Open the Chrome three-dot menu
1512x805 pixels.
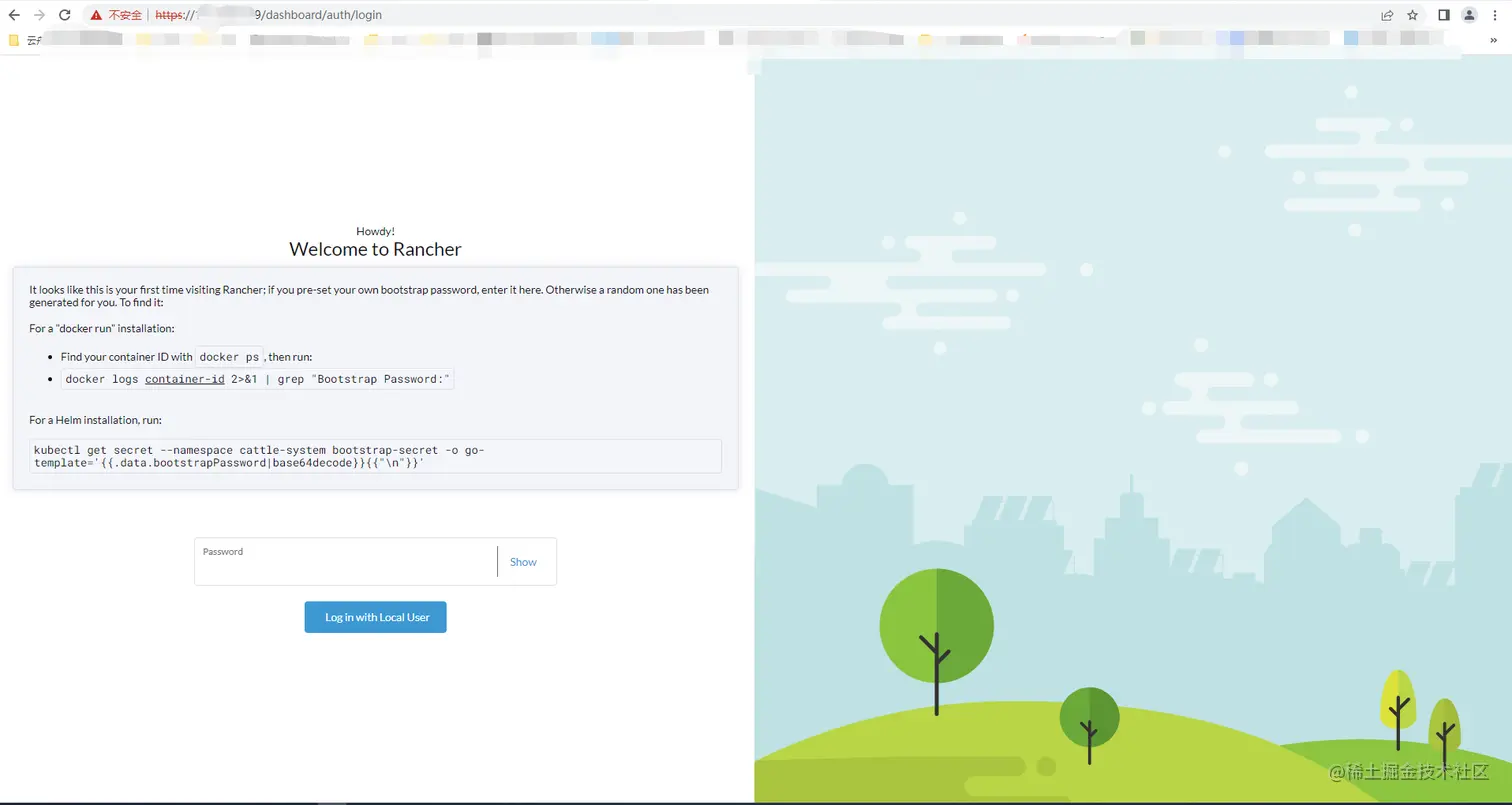point(1494,15)
